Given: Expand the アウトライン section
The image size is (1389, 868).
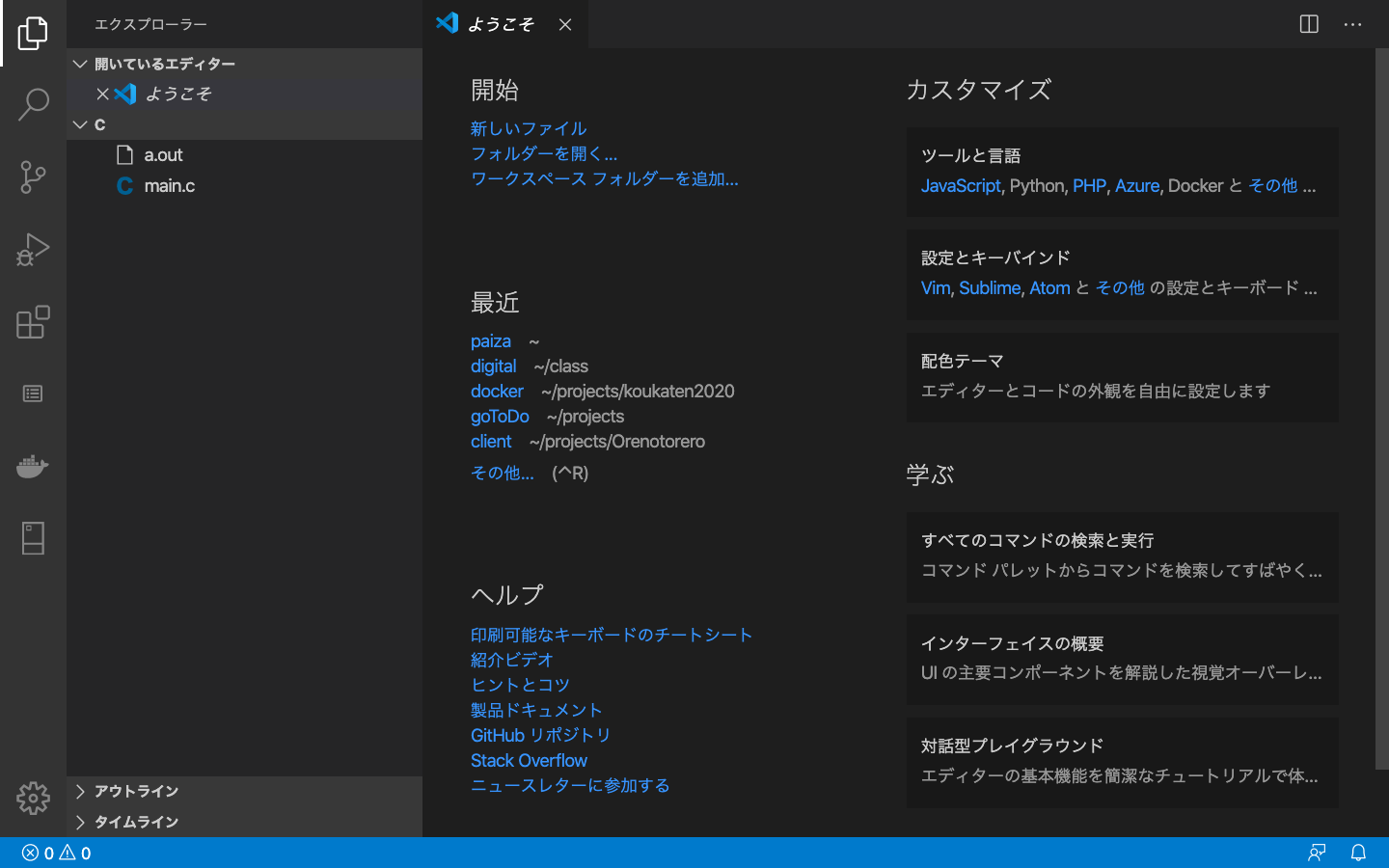Looking at the screenshot, I should [244, 791].
